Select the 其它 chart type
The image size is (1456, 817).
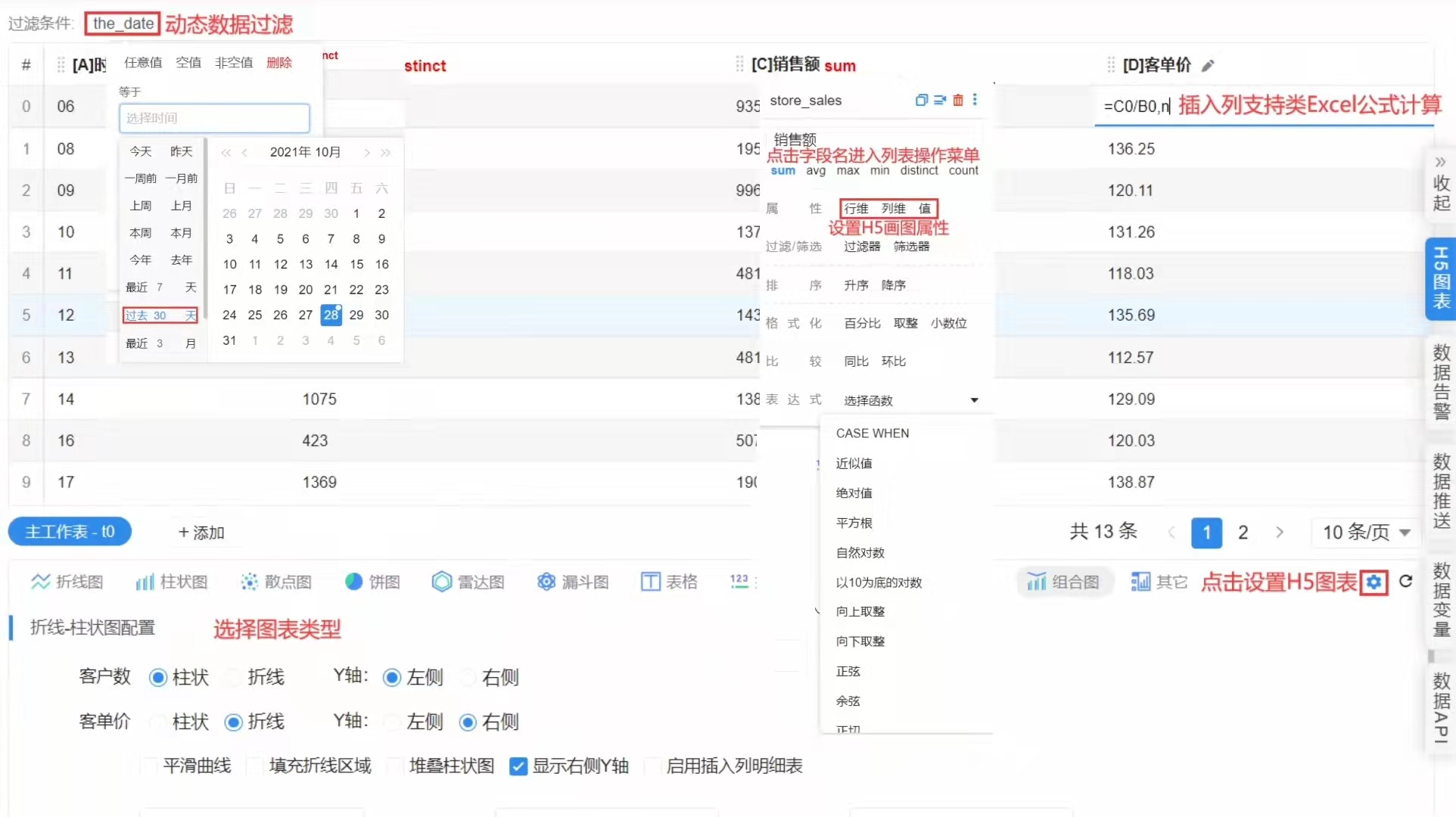click(1159, 582)
